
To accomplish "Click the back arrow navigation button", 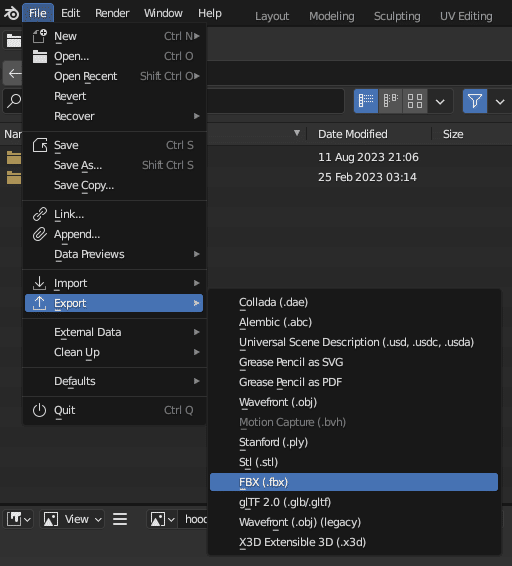I will [14, 73].
